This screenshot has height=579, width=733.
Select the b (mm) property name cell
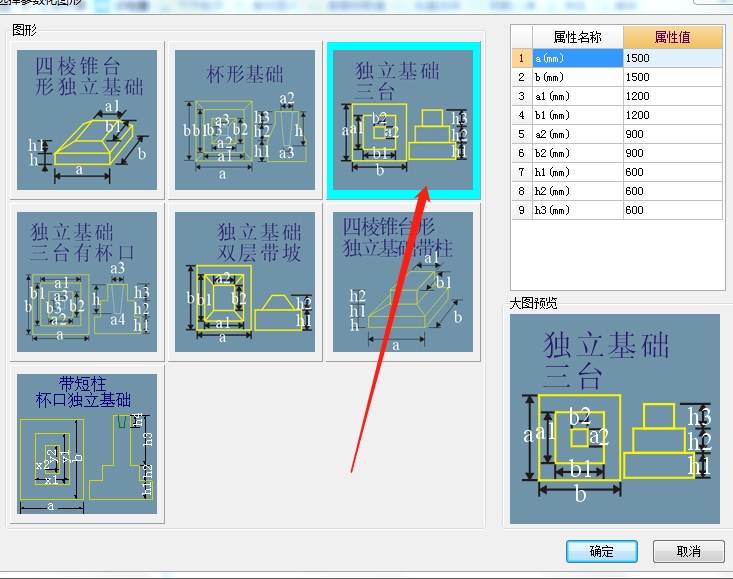coord(578,77)
